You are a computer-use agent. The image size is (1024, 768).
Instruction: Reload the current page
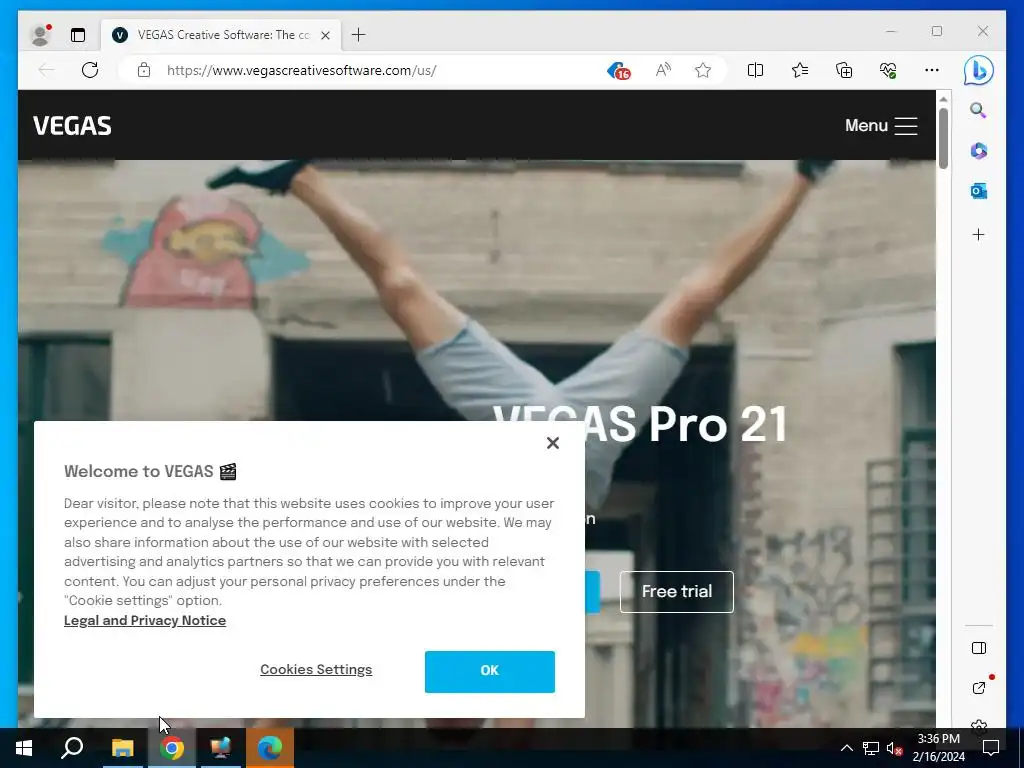click(x=90, y=71)
